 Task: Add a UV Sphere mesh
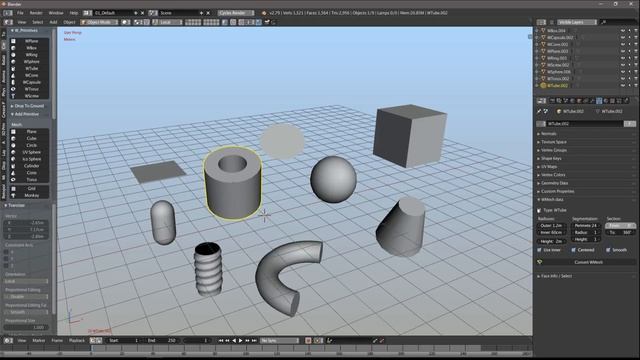tap(29, 152)
